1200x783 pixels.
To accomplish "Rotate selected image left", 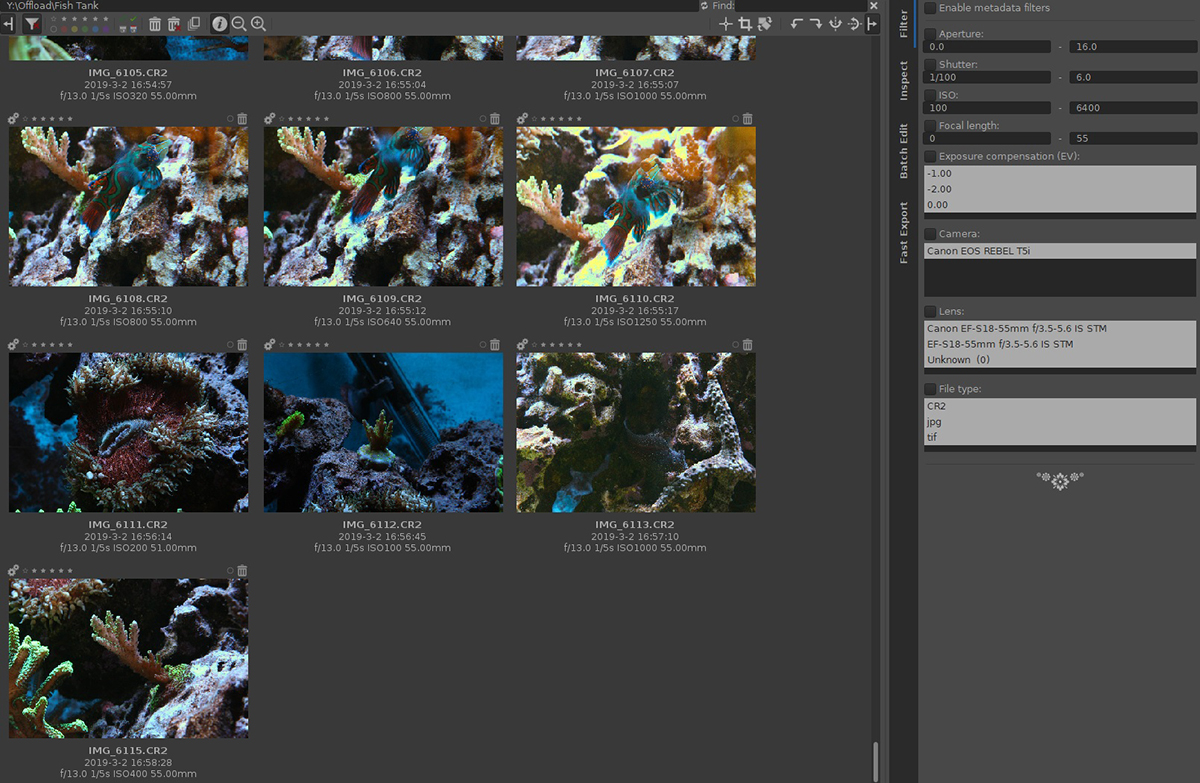I will point(797,24).
